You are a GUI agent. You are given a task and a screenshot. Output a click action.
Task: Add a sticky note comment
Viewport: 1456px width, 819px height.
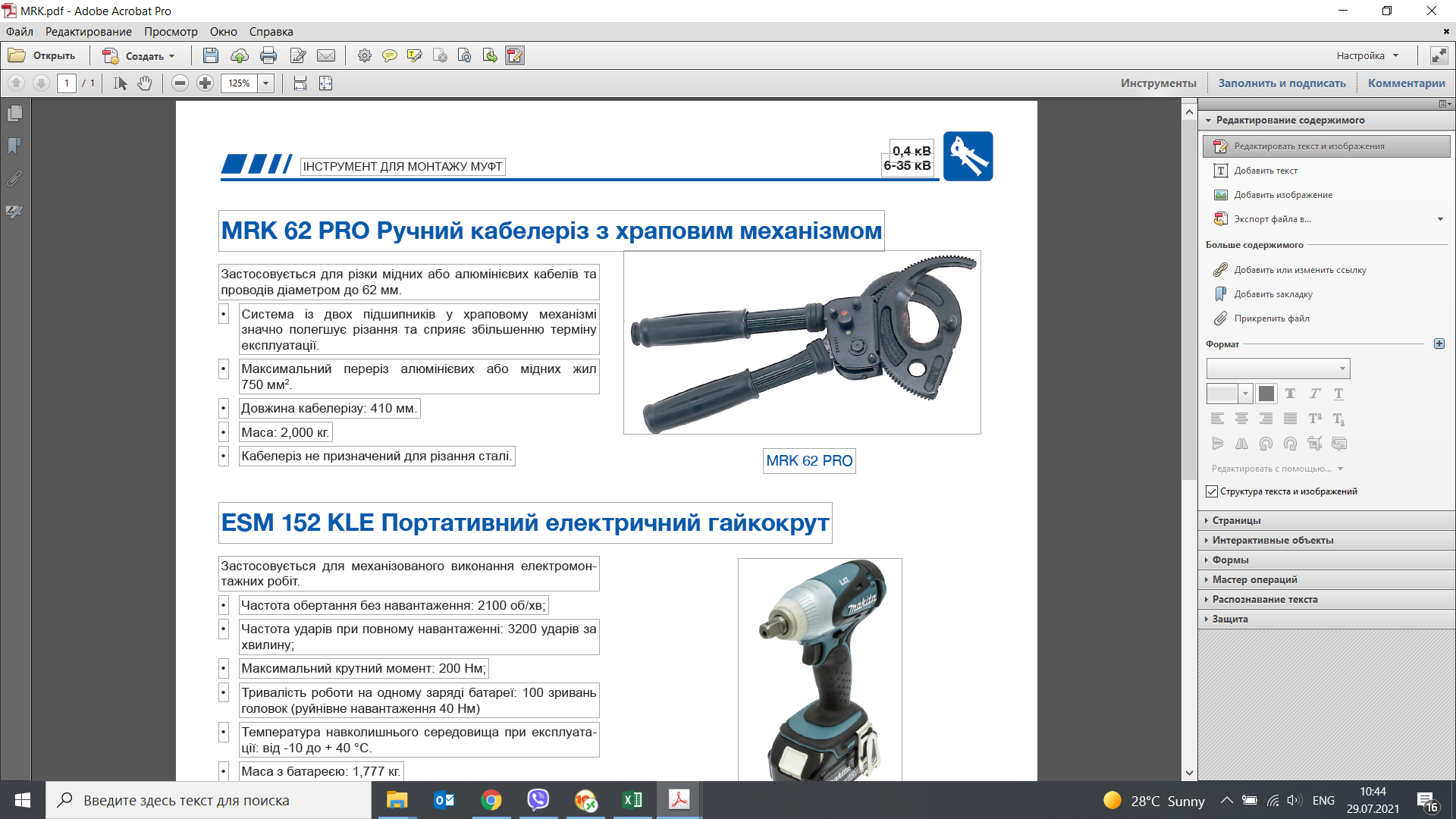point(390,55)
